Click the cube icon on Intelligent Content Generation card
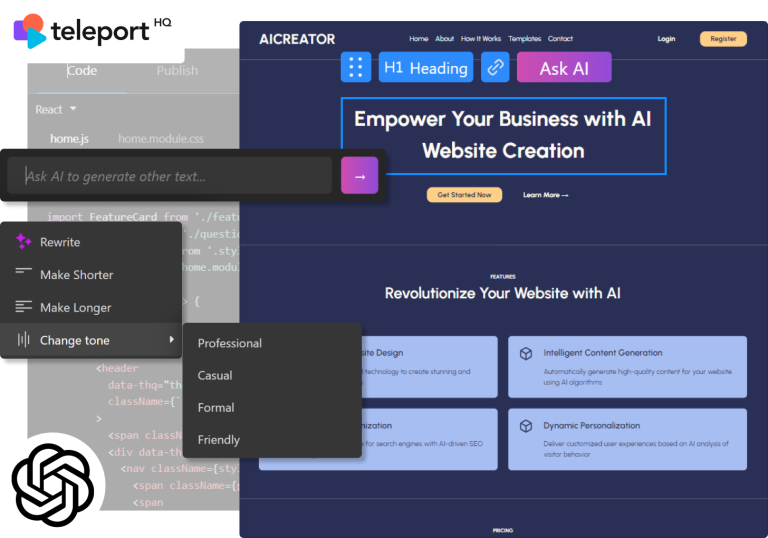Image resolution: width=768 pixels, height=538 pixels. coord(526,353)
